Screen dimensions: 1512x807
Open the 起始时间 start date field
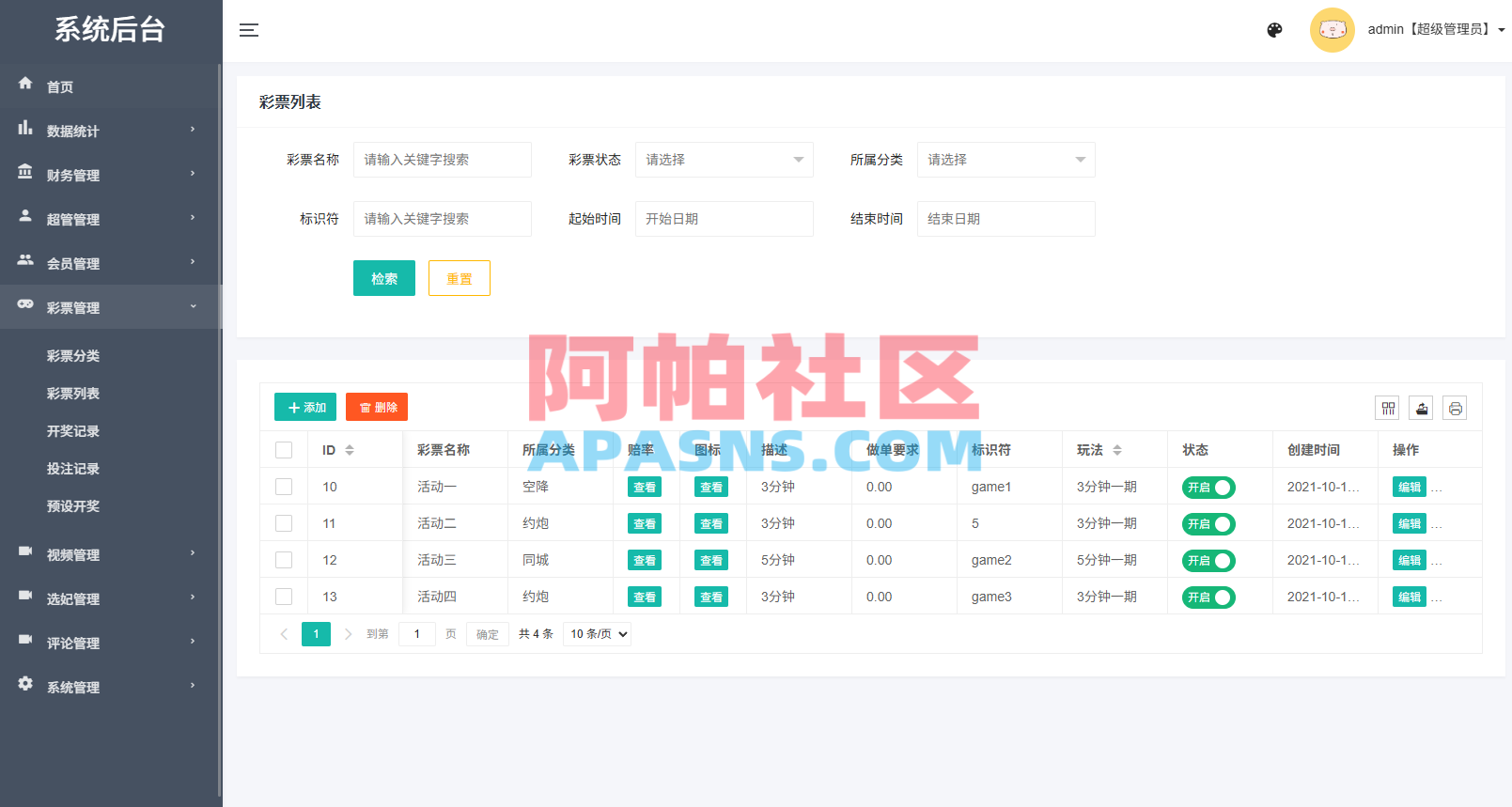[725, 219]
